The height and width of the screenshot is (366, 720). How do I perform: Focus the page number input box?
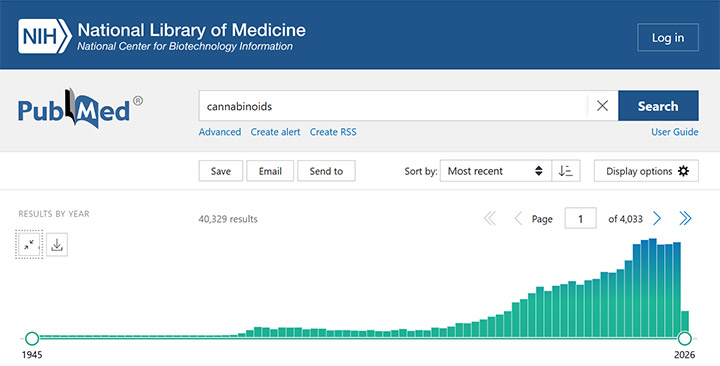pos(580,219)
